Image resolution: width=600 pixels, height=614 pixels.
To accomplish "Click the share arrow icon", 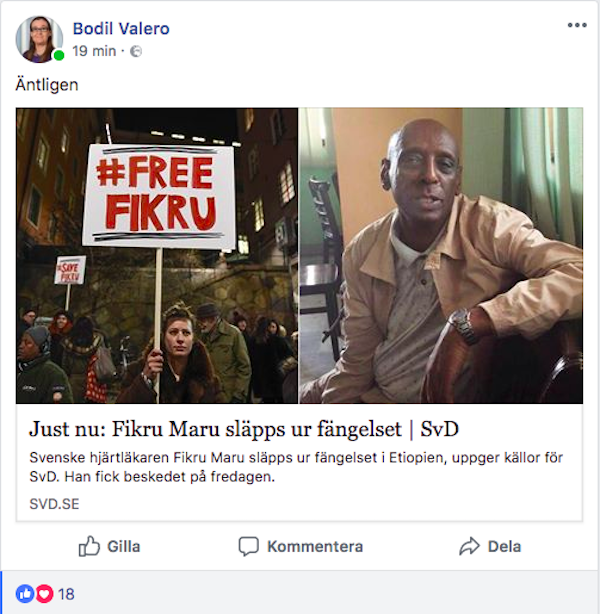I will coord(469,546).
